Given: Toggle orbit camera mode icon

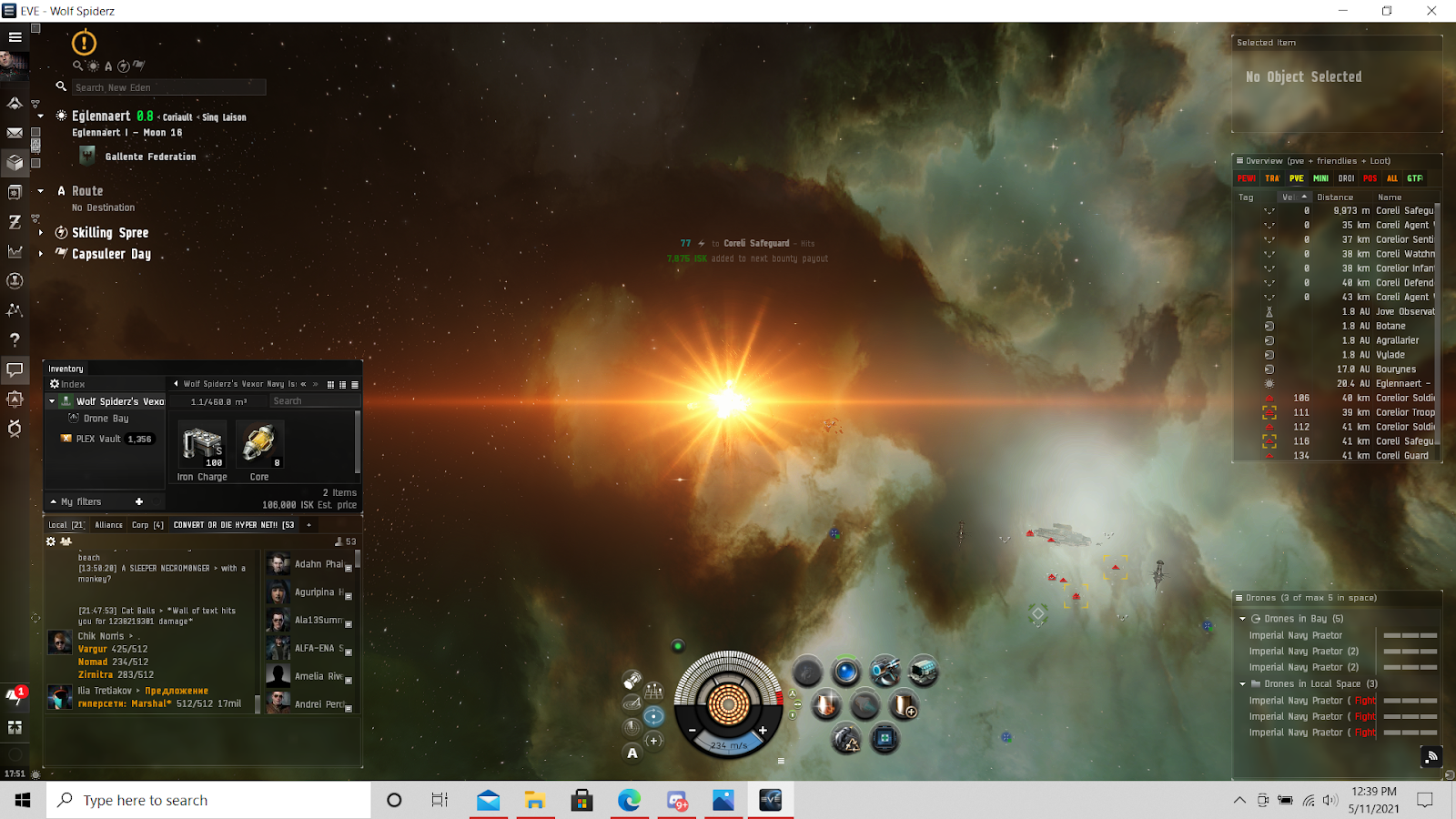Looking at the screenshot, I should (653, 716).
